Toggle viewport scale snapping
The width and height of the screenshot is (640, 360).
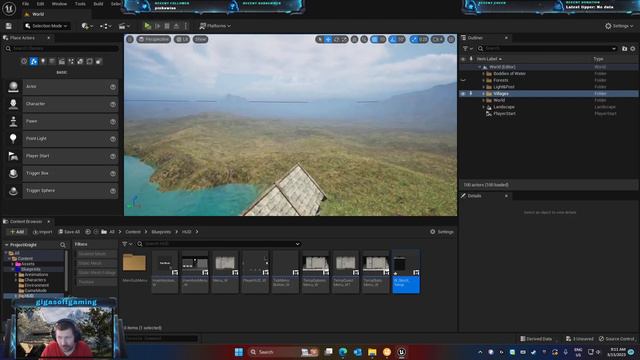414,39
